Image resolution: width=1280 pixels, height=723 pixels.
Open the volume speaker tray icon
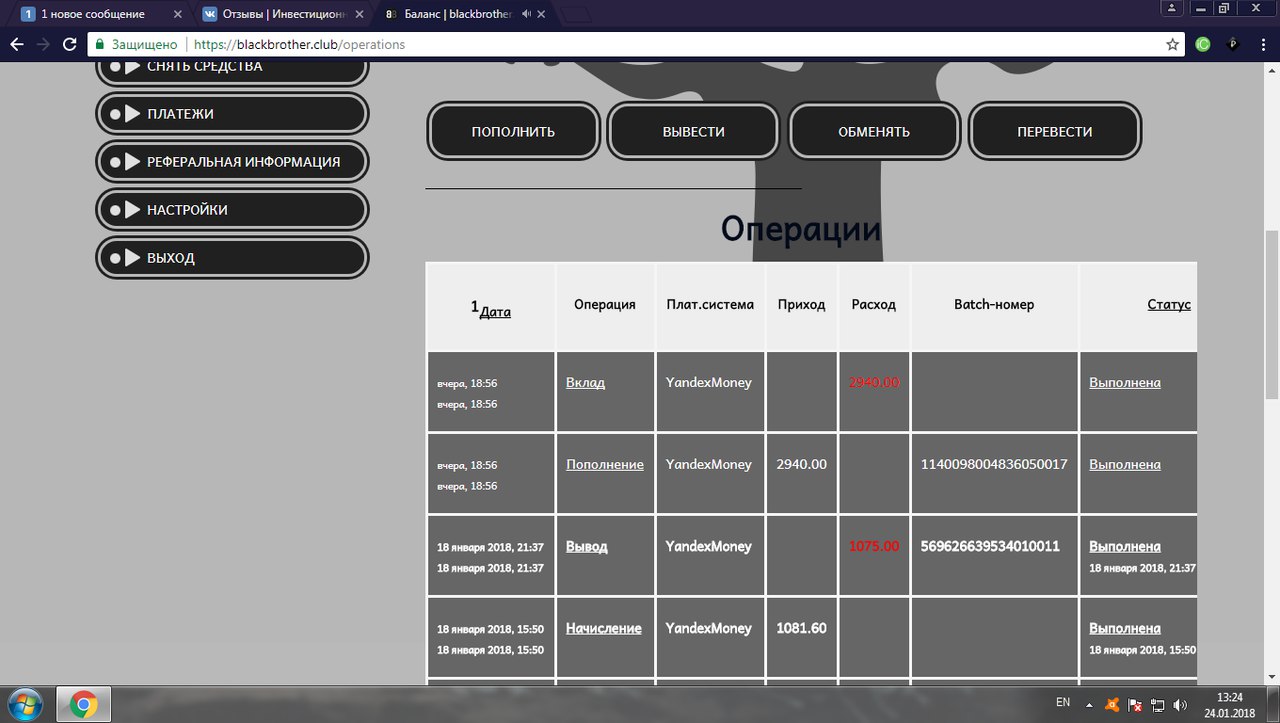[x=1180, y=704]
